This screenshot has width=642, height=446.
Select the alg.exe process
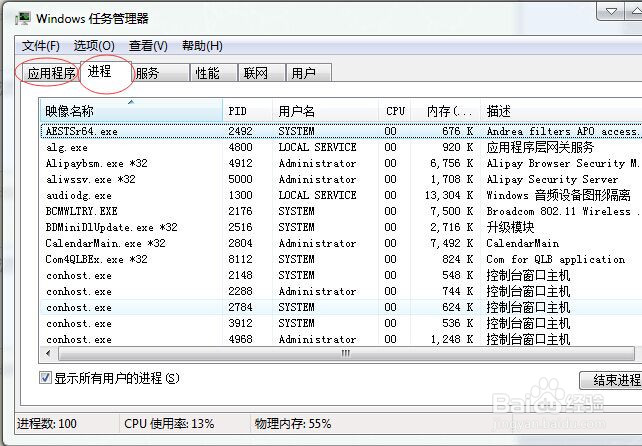point(341,147)
